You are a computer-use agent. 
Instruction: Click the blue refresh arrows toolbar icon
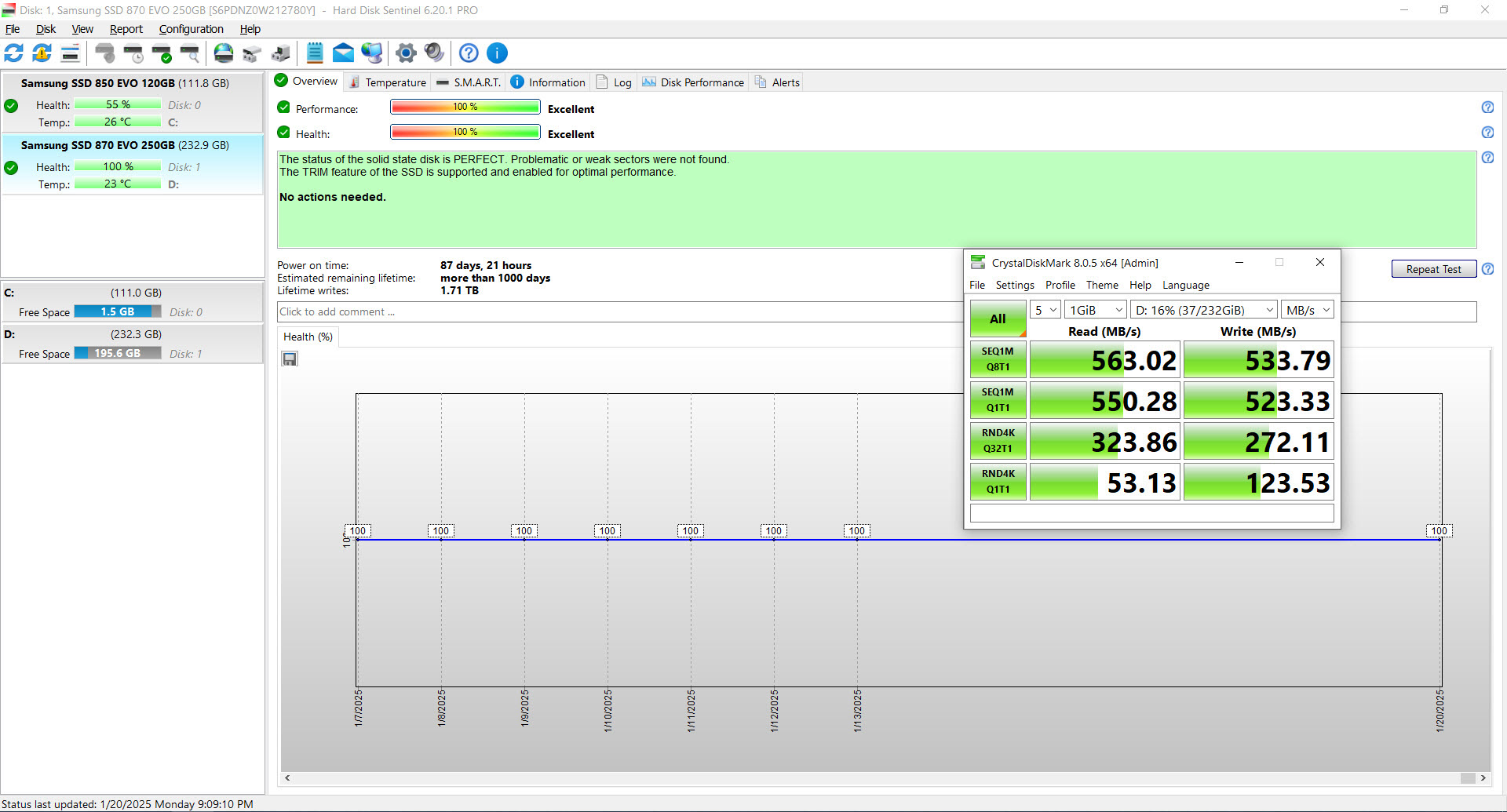coord(14,53)
